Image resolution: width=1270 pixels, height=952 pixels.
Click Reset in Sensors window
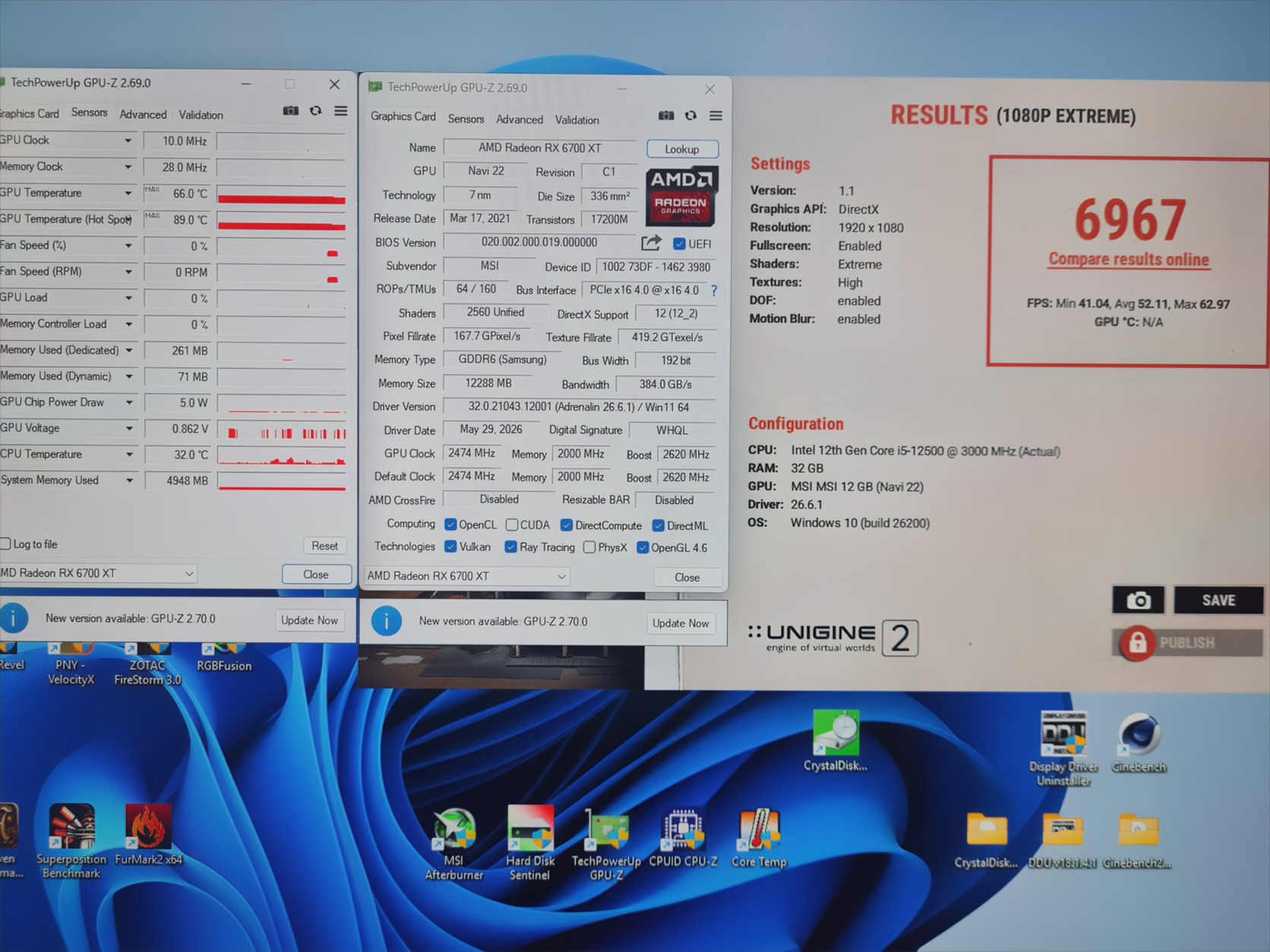click(x=325, y=546)
